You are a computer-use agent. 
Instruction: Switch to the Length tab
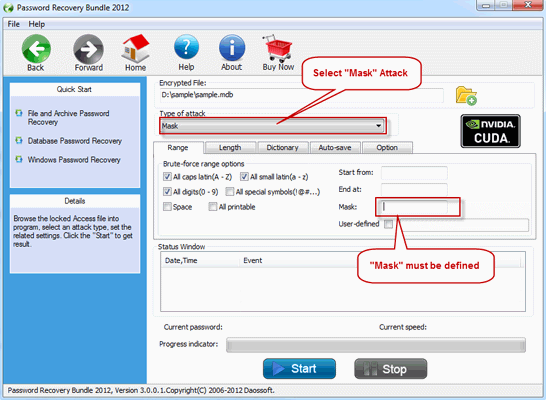click(230, 148)
